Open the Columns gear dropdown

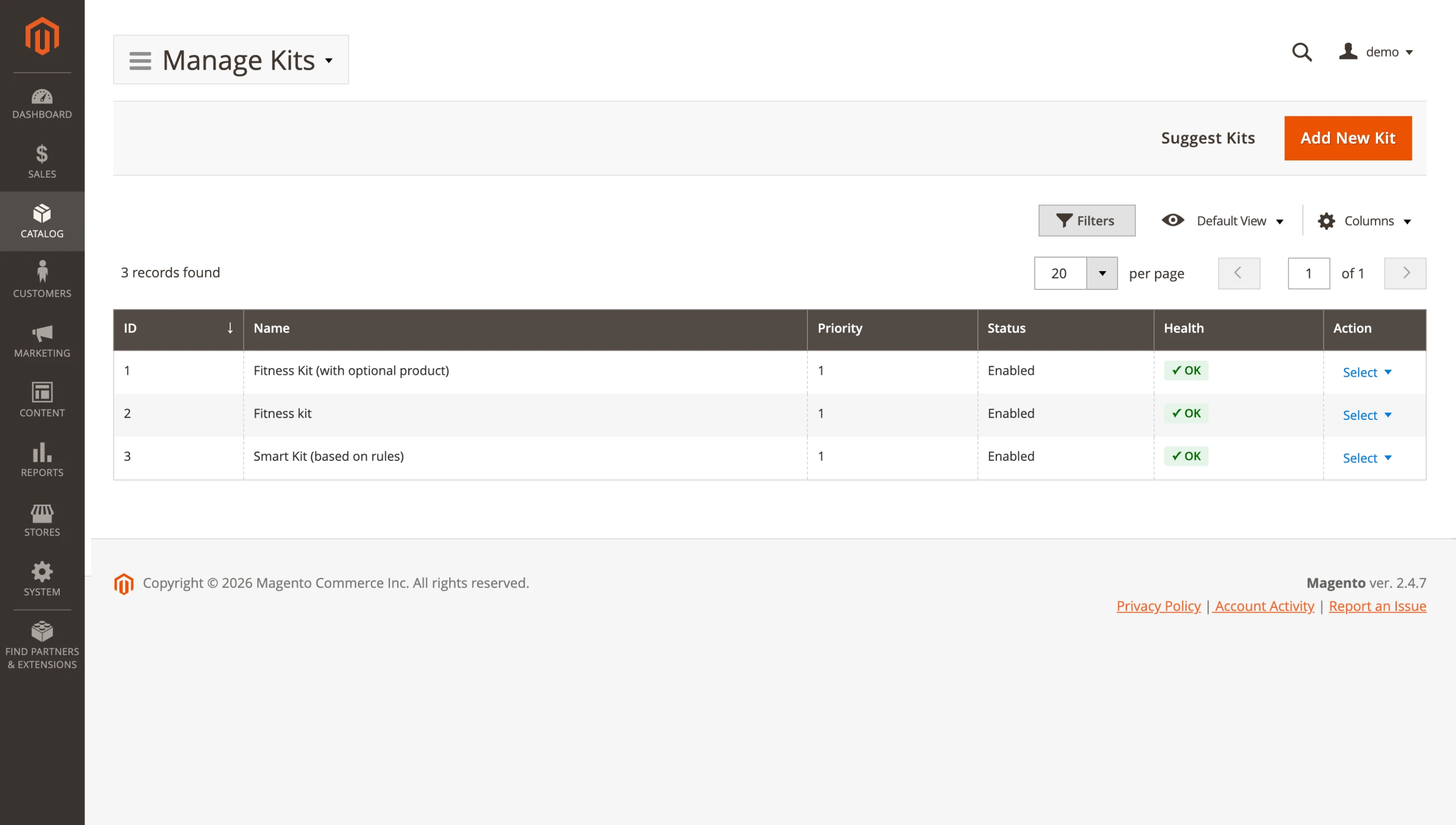[x=1365, y=221]
